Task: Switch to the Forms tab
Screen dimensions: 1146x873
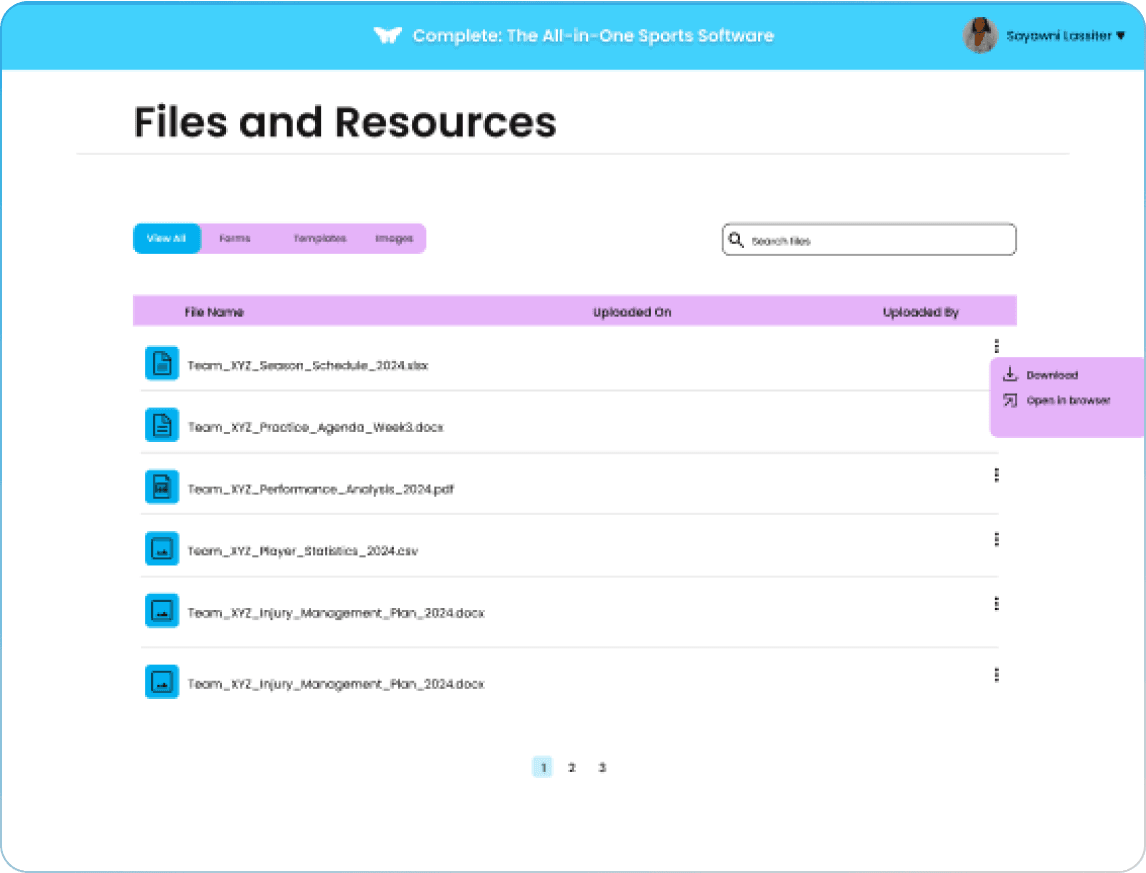Action: tap(235, 239)
